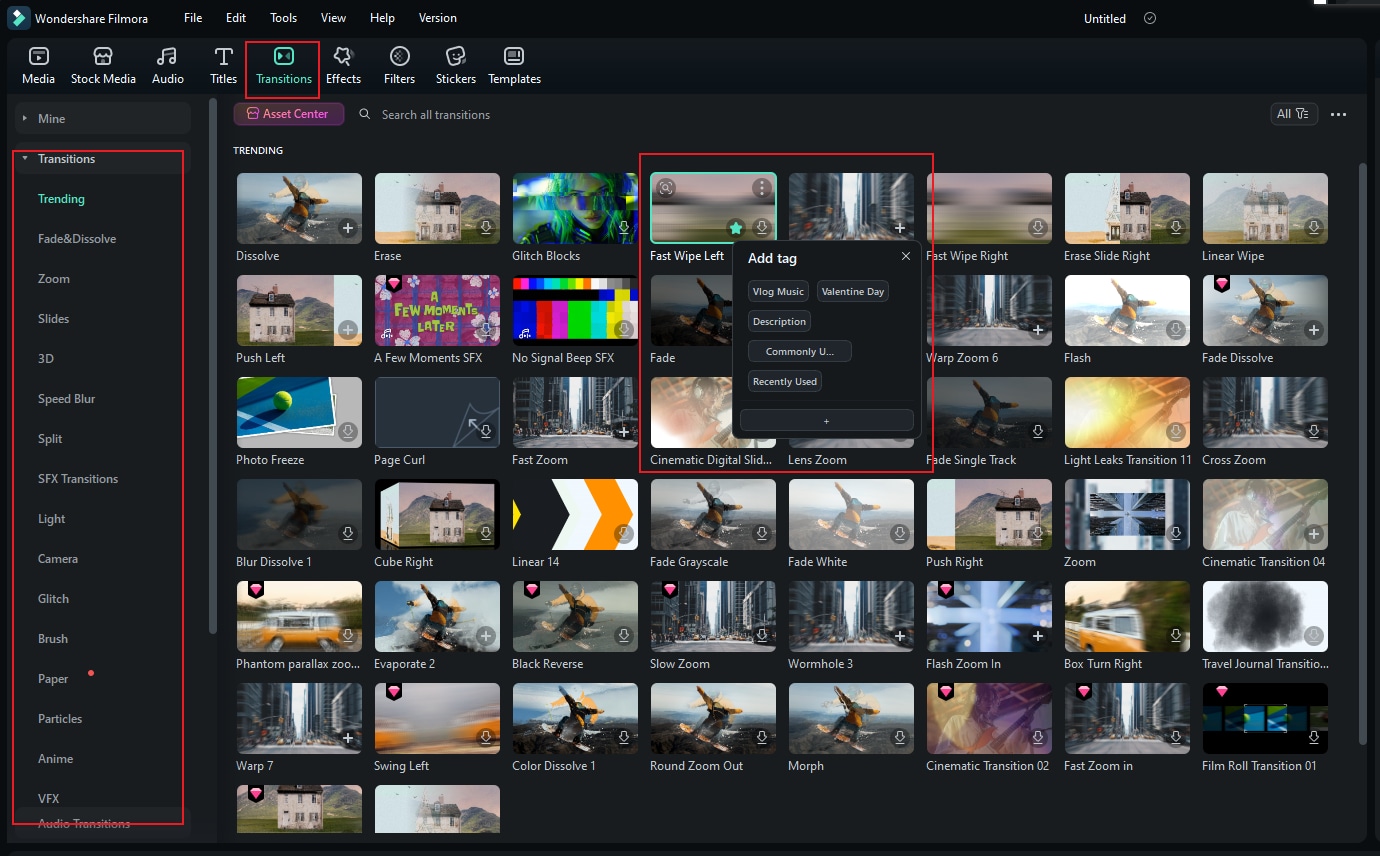The image size is (1380, 856).
Task: Choose the Description tag
Action: 779,322
